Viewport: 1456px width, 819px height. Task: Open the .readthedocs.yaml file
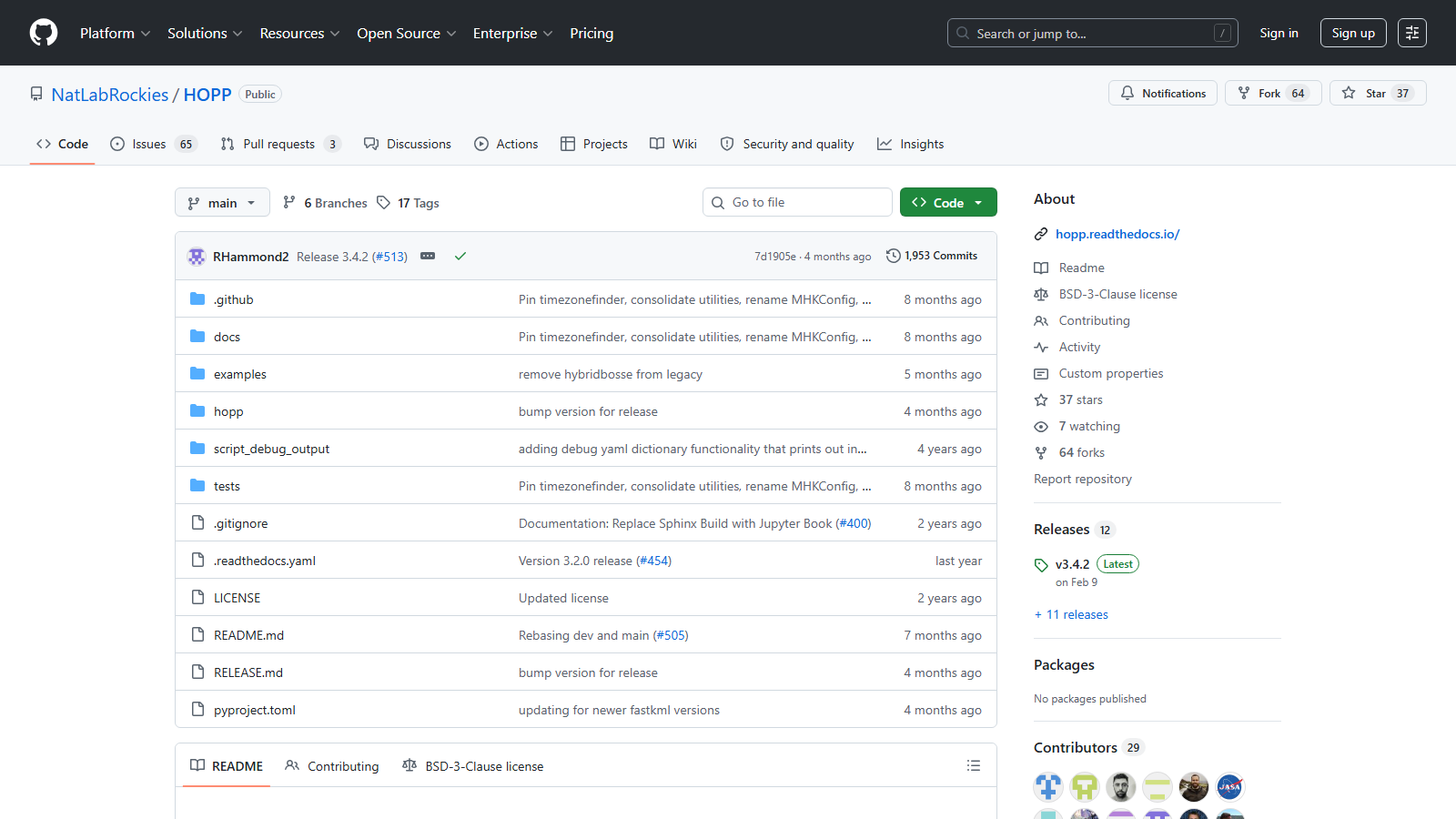pos(265,561)
